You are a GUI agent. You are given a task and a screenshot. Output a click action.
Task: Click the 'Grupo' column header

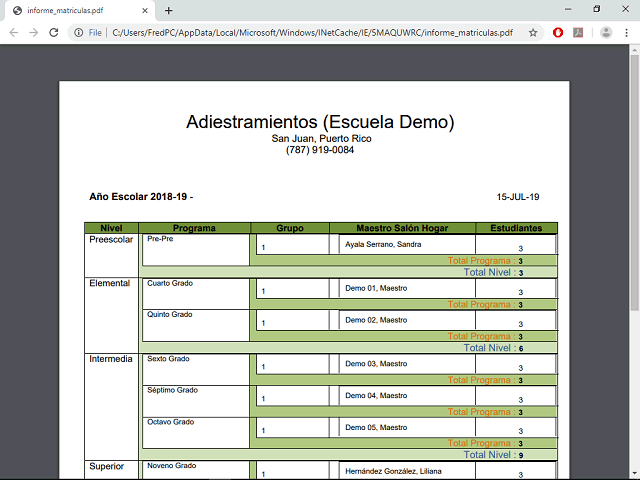coord(290,228)
